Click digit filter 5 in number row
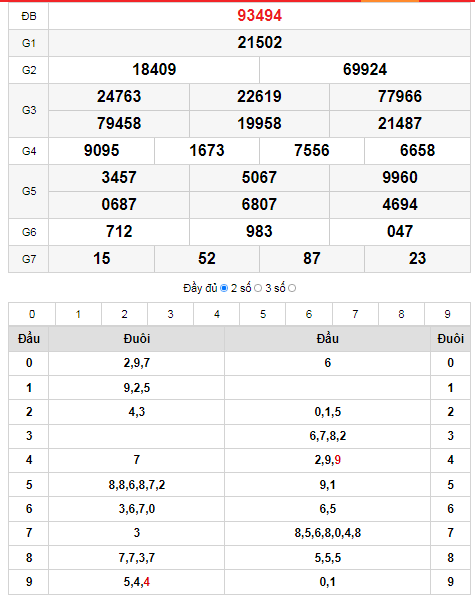475x598 pixels. [x=263, y=314]
